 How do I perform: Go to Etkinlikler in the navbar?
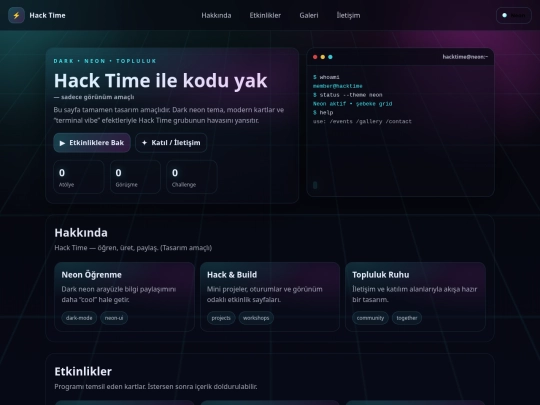[x=265, y=15]
